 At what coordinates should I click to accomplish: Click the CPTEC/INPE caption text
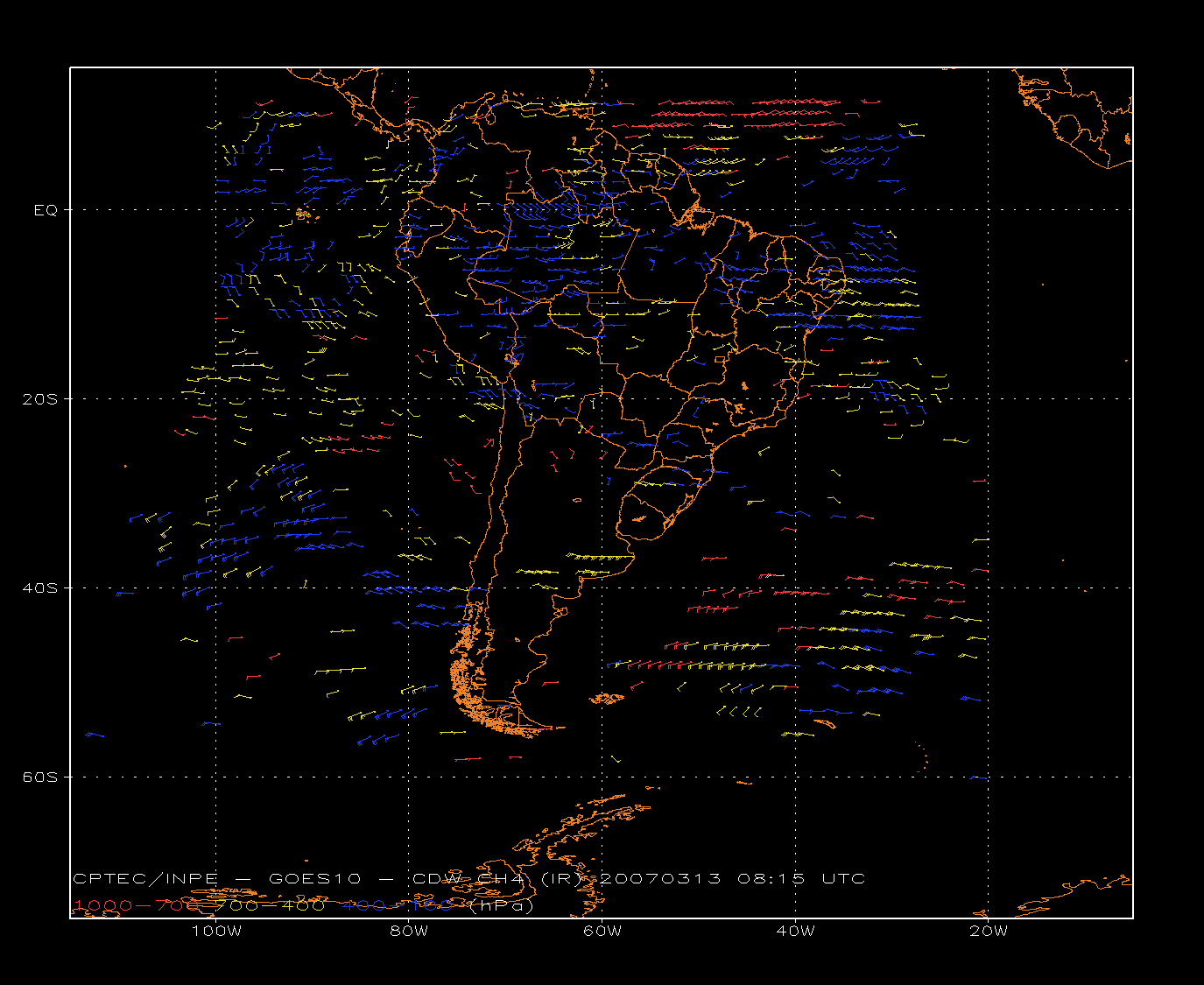[145, 878]
